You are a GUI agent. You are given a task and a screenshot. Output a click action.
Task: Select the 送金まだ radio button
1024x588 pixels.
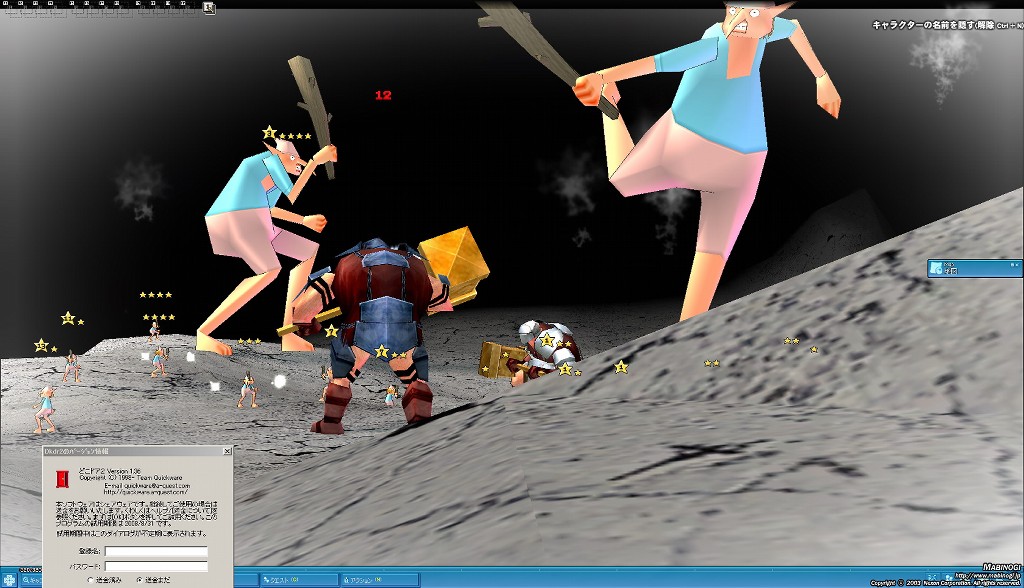[137, 579]
